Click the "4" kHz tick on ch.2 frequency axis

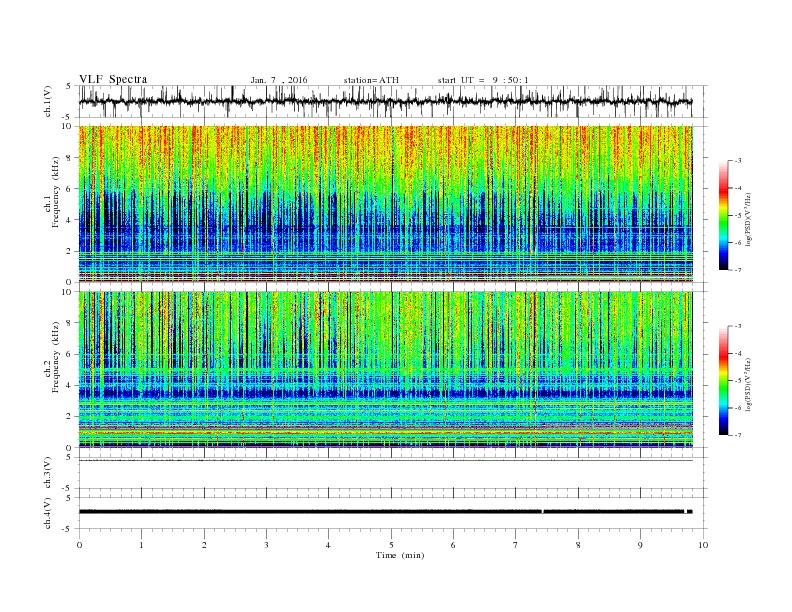[70, 385]
